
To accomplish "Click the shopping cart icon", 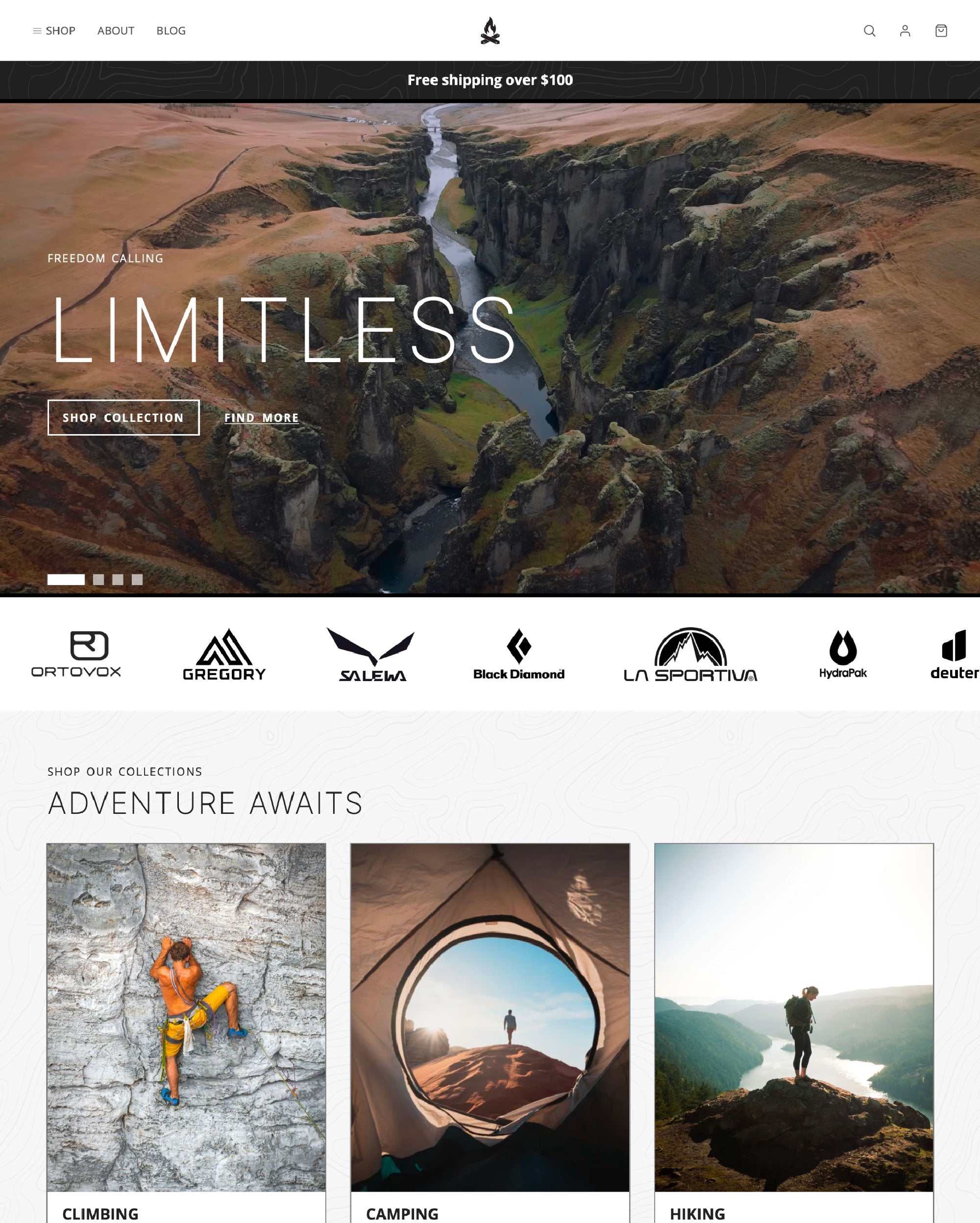I will pyautogui.click(x=940, y=30).
